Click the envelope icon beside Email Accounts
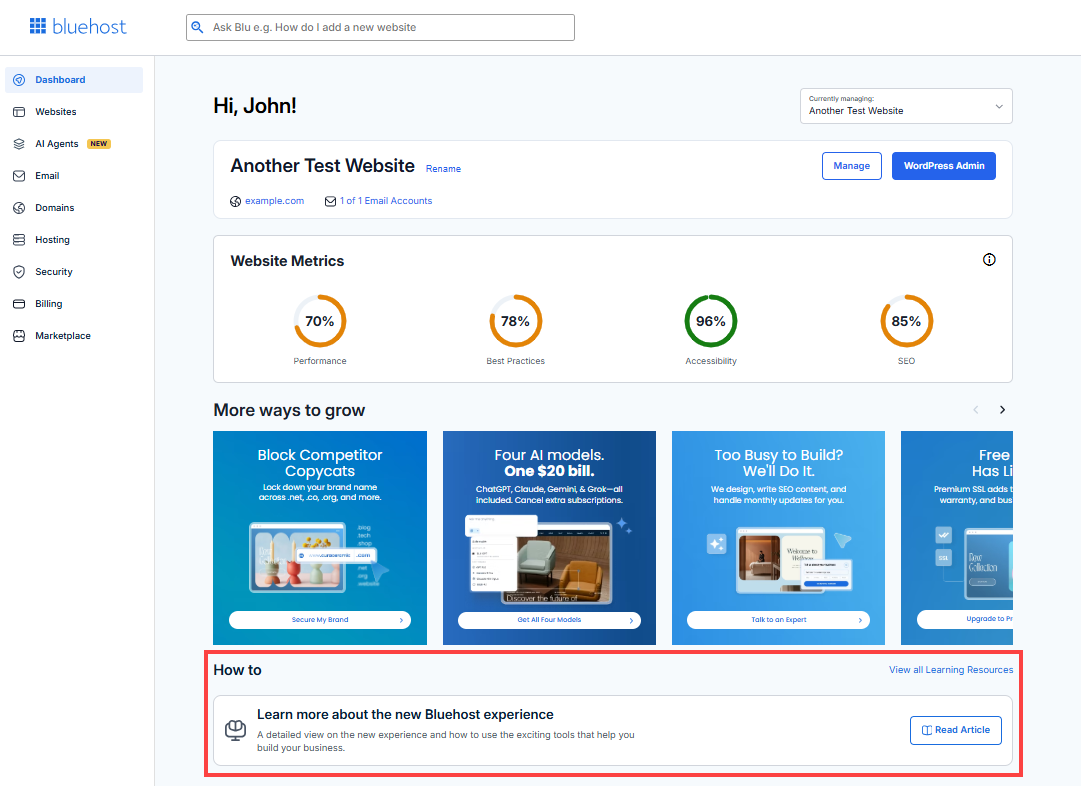Viewport: 1081px width, 786px height. coord(330,201)
